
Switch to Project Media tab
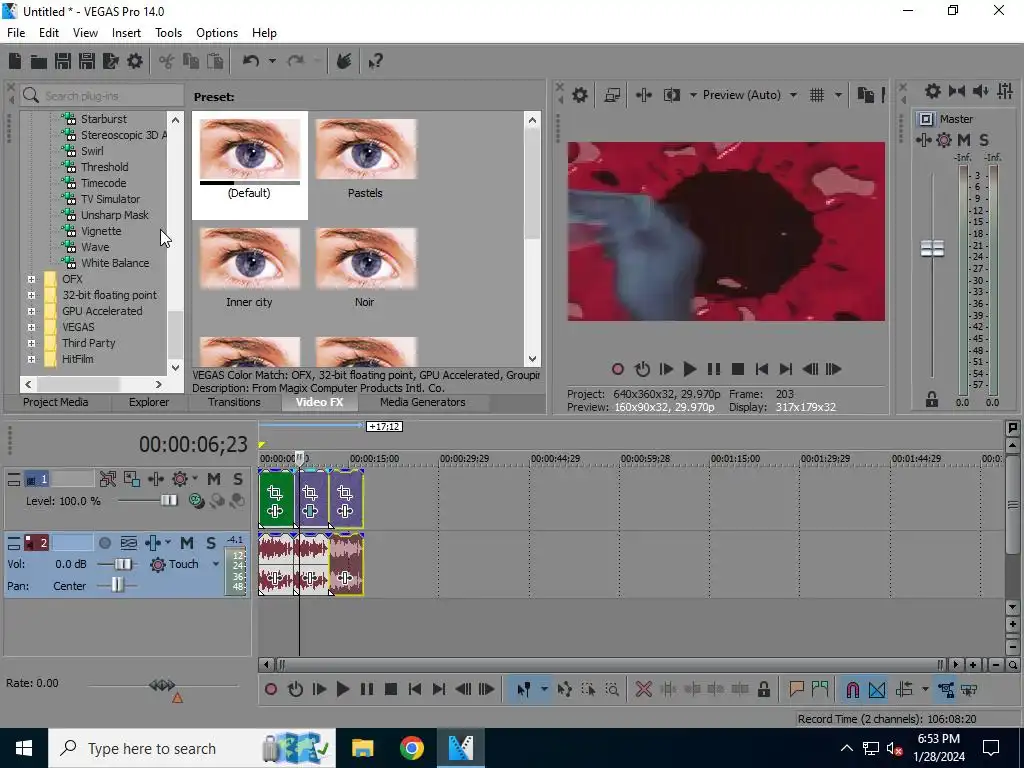coord(56,402)
